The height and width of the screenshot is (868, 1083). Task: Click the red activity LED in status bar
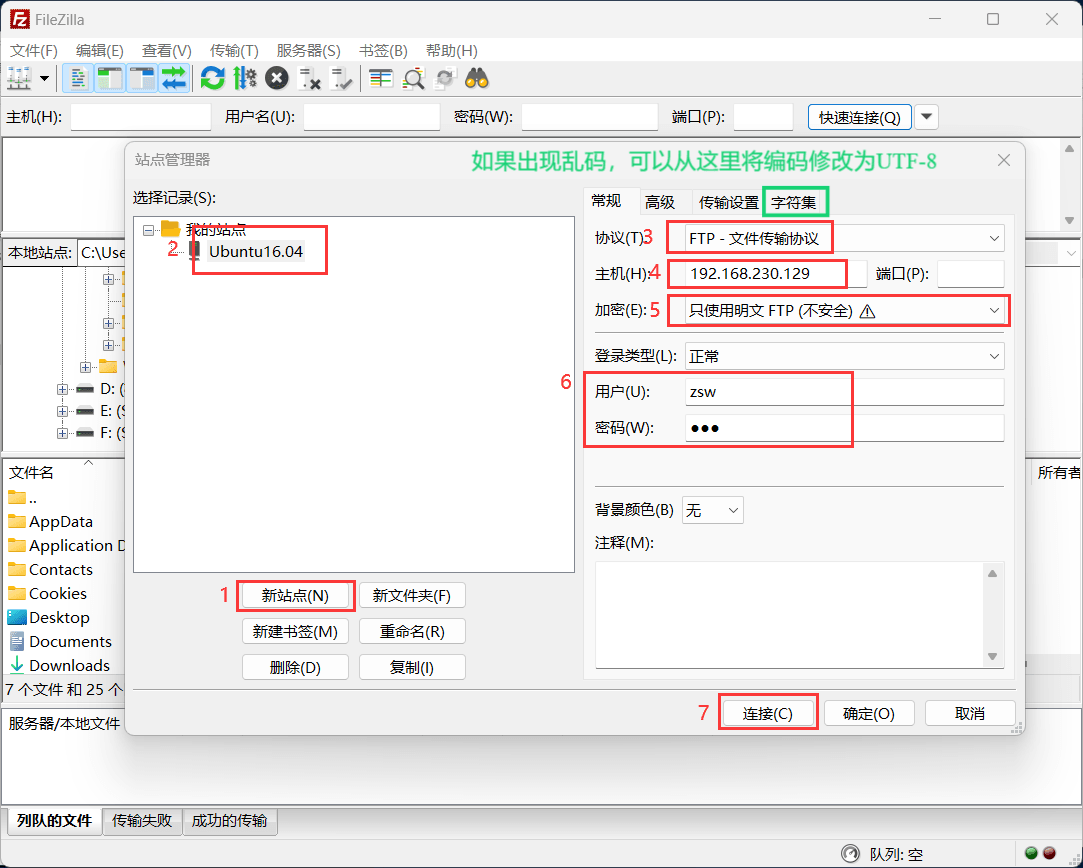coord(1050,853)
